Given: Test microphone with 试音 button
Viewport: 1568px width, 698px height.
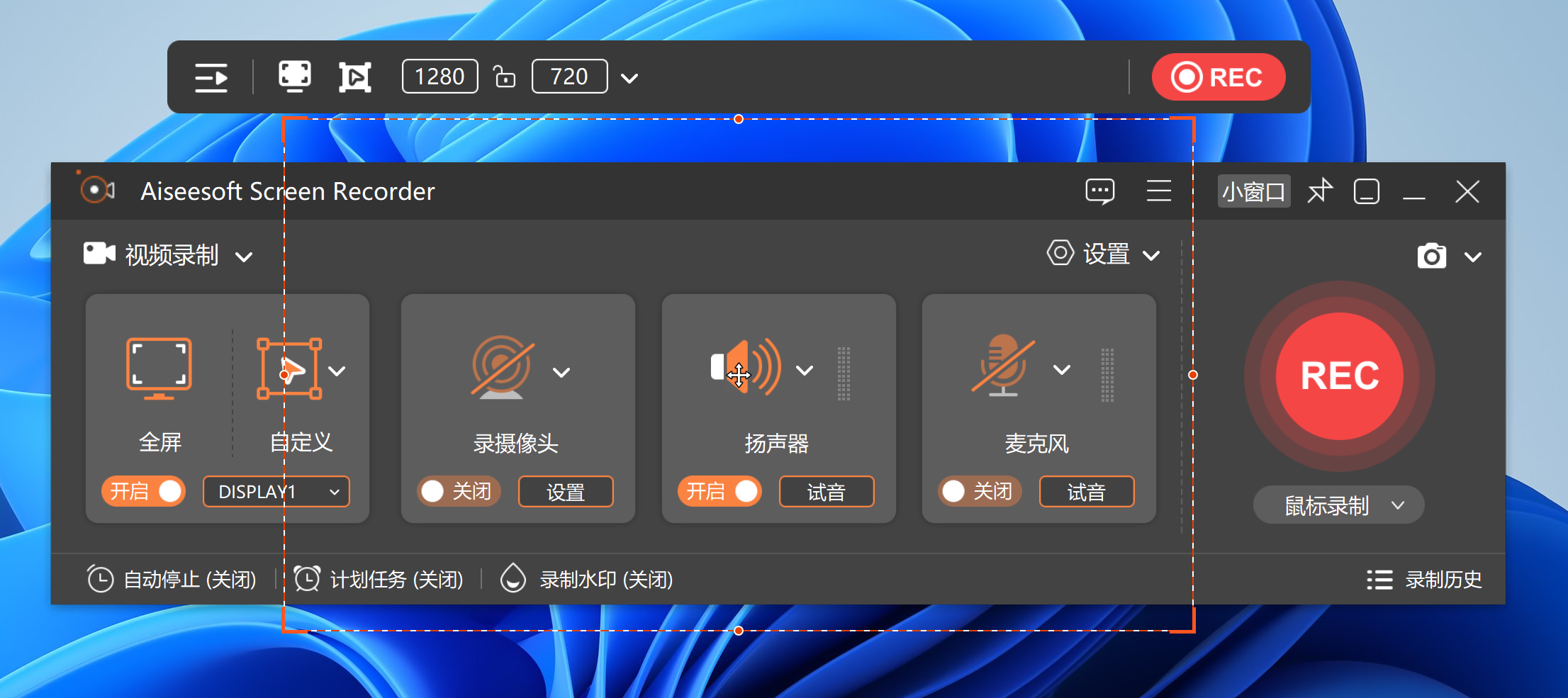Looking at the screenshot, I should (x=1087, y=492).
